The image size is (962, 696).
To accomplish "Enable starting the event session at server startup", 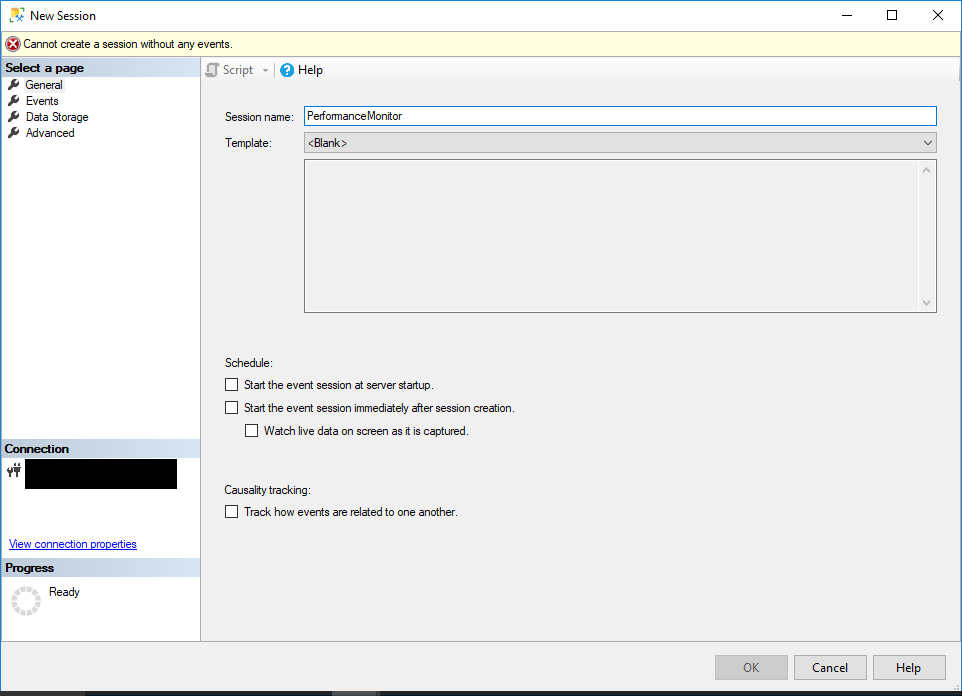I will [x=231, y=384].
